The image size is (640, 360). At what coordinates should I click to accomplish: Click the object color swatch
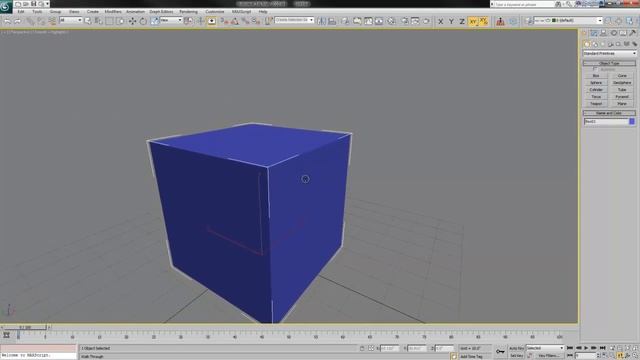[632, 121]
